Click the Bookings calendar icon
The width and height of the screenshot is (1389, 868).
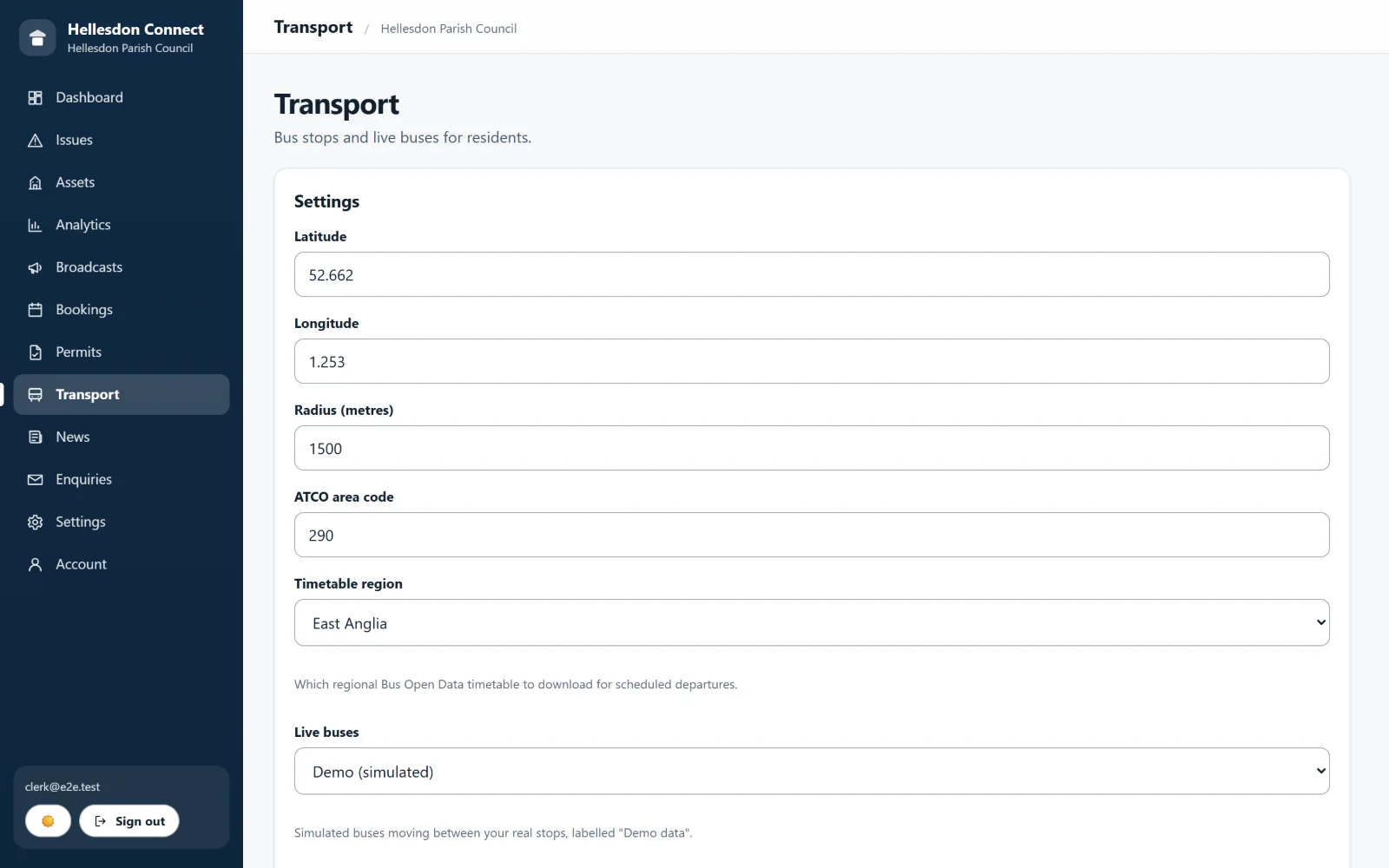tap(36, 311)
